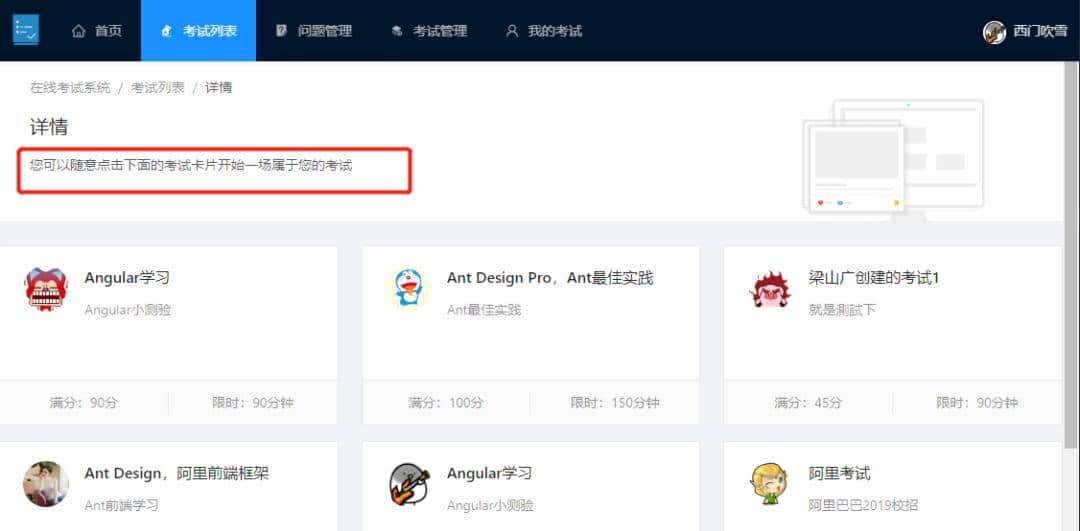Click the 西门吹雪 user avatar
Viewport: 1080px width, 531px height.
pos(994,32)
